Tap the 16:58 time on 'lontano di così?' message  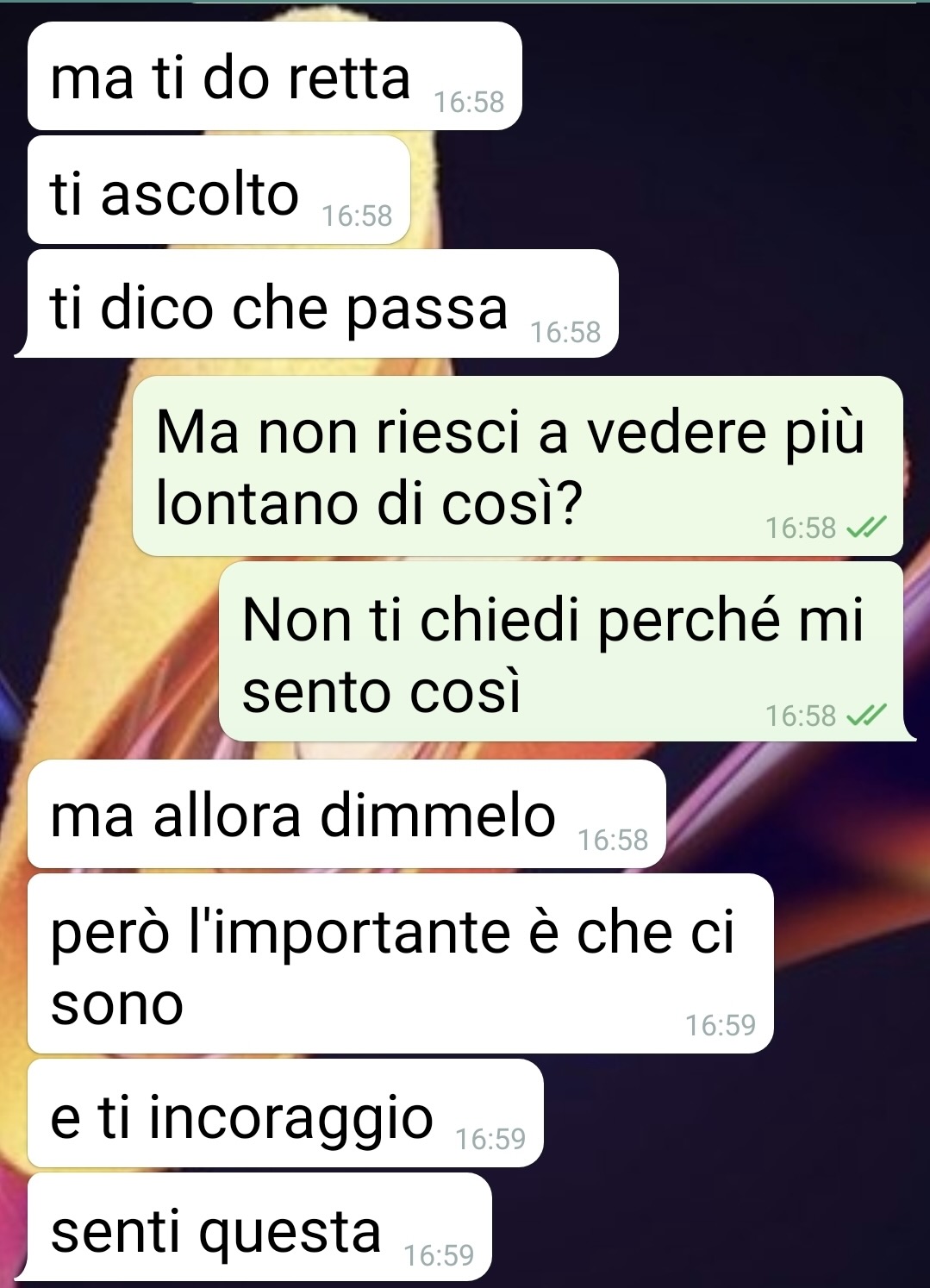(x=801, y=528)
